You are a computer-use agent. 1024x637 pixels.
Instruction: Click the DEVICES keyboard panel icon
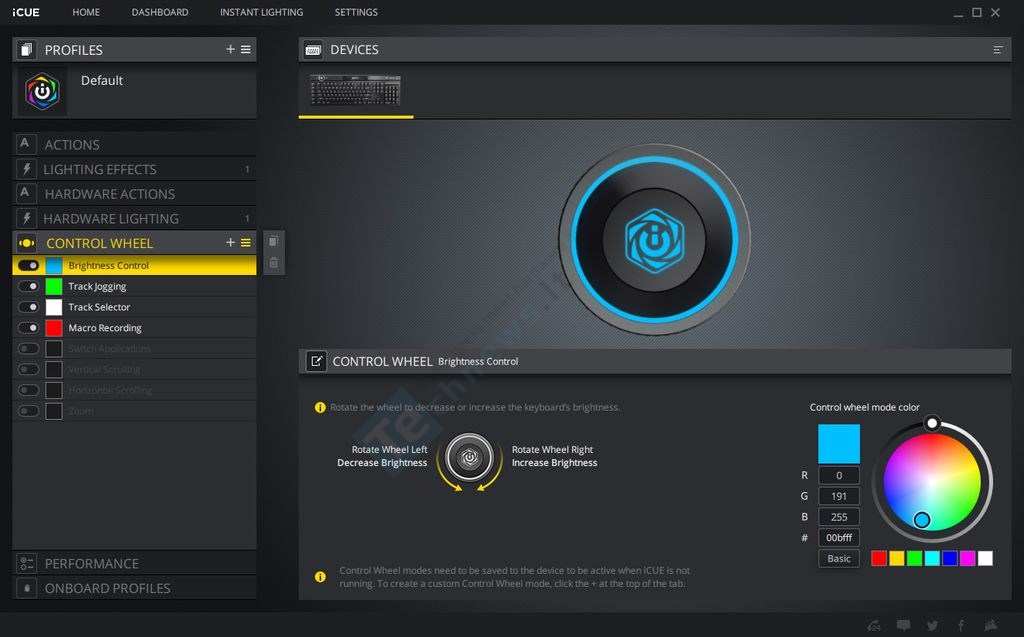(x=313, y=50)
